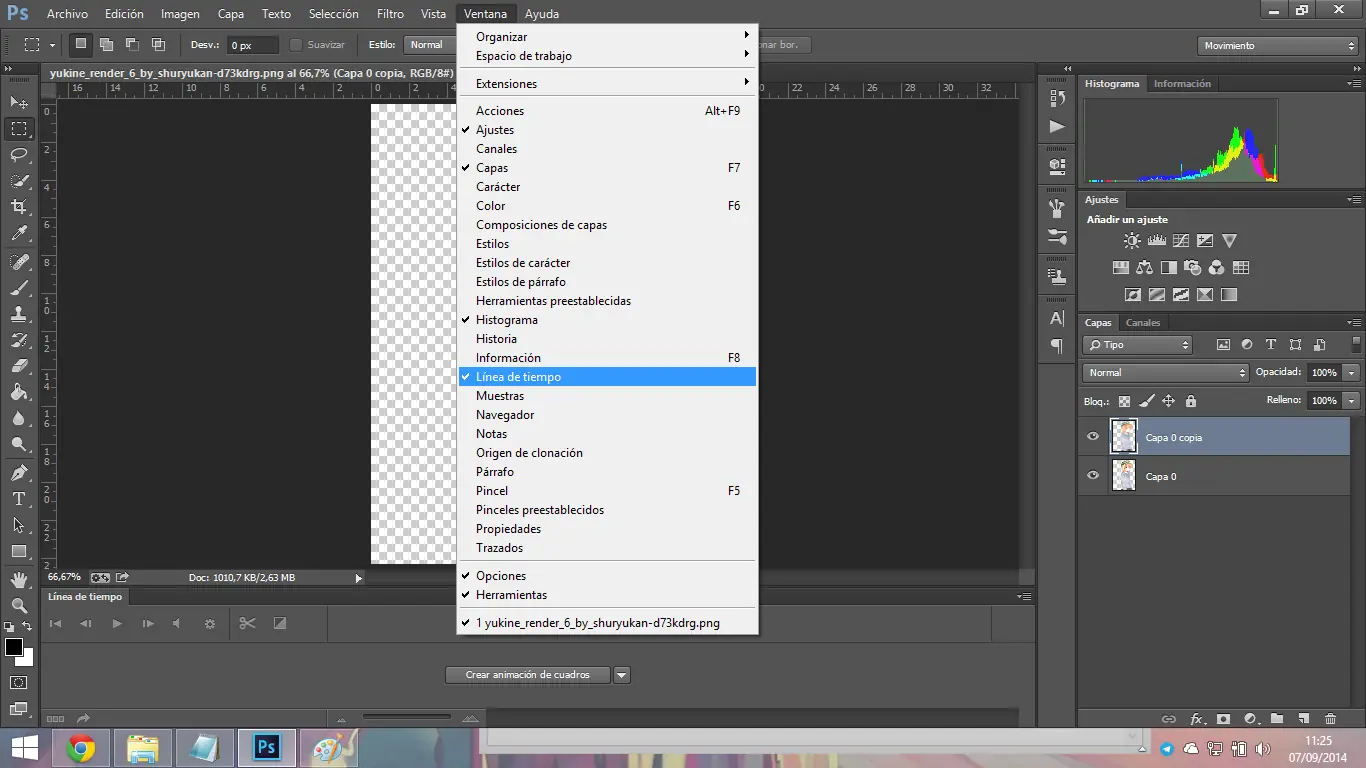
Task: Open the Archivo menu
Action: pyautogui.click(x=67, y=14)
